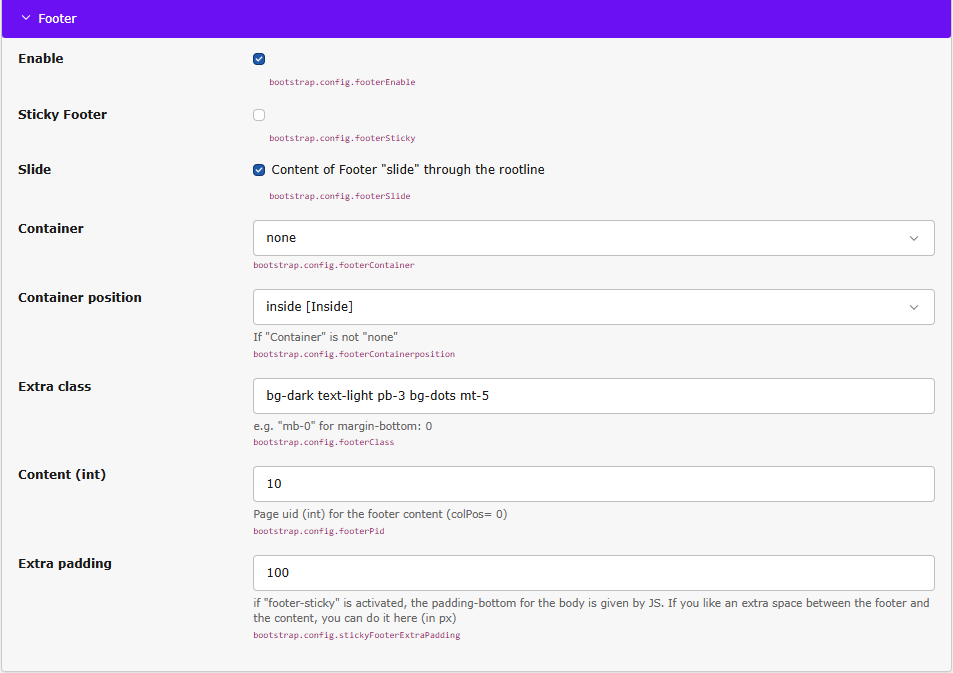Uncheck the Slide checkbox
This screenshot has width=953, height=673.
coord(259,170)
